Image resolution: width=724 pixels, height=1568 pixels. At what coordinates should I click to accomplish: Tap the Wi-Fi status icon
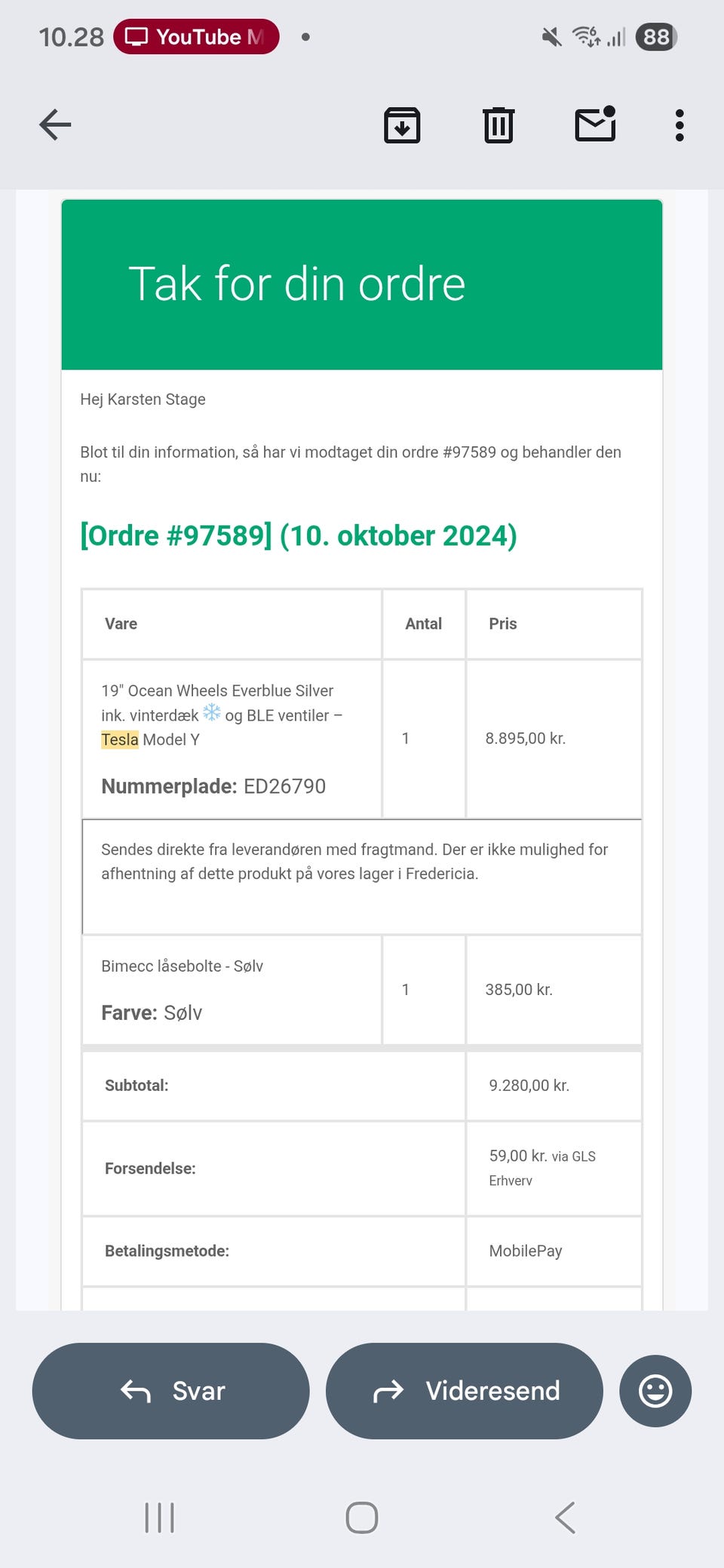586,36
